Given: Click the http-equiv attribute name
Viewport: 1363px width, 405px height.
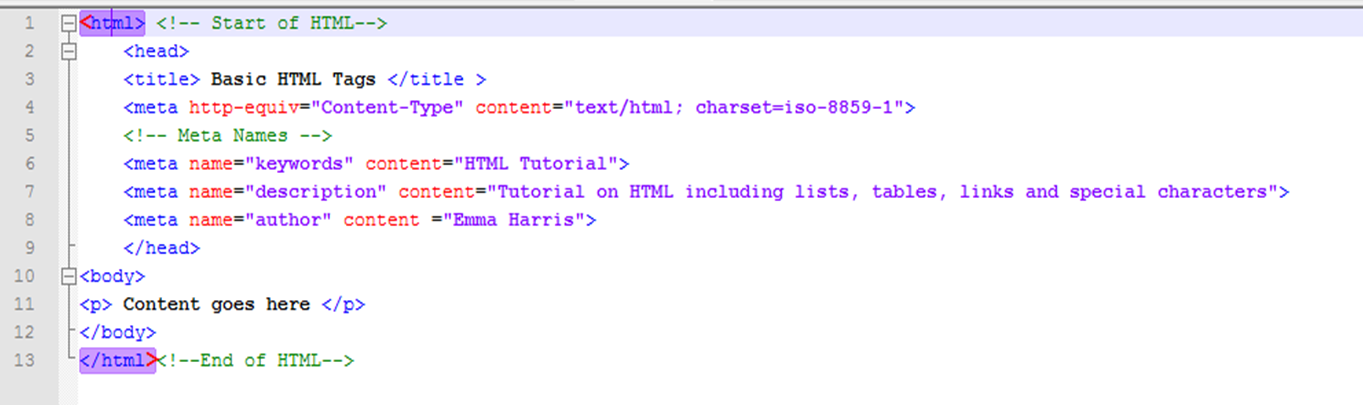Looking at the screenshot, I should click(233, 107).
